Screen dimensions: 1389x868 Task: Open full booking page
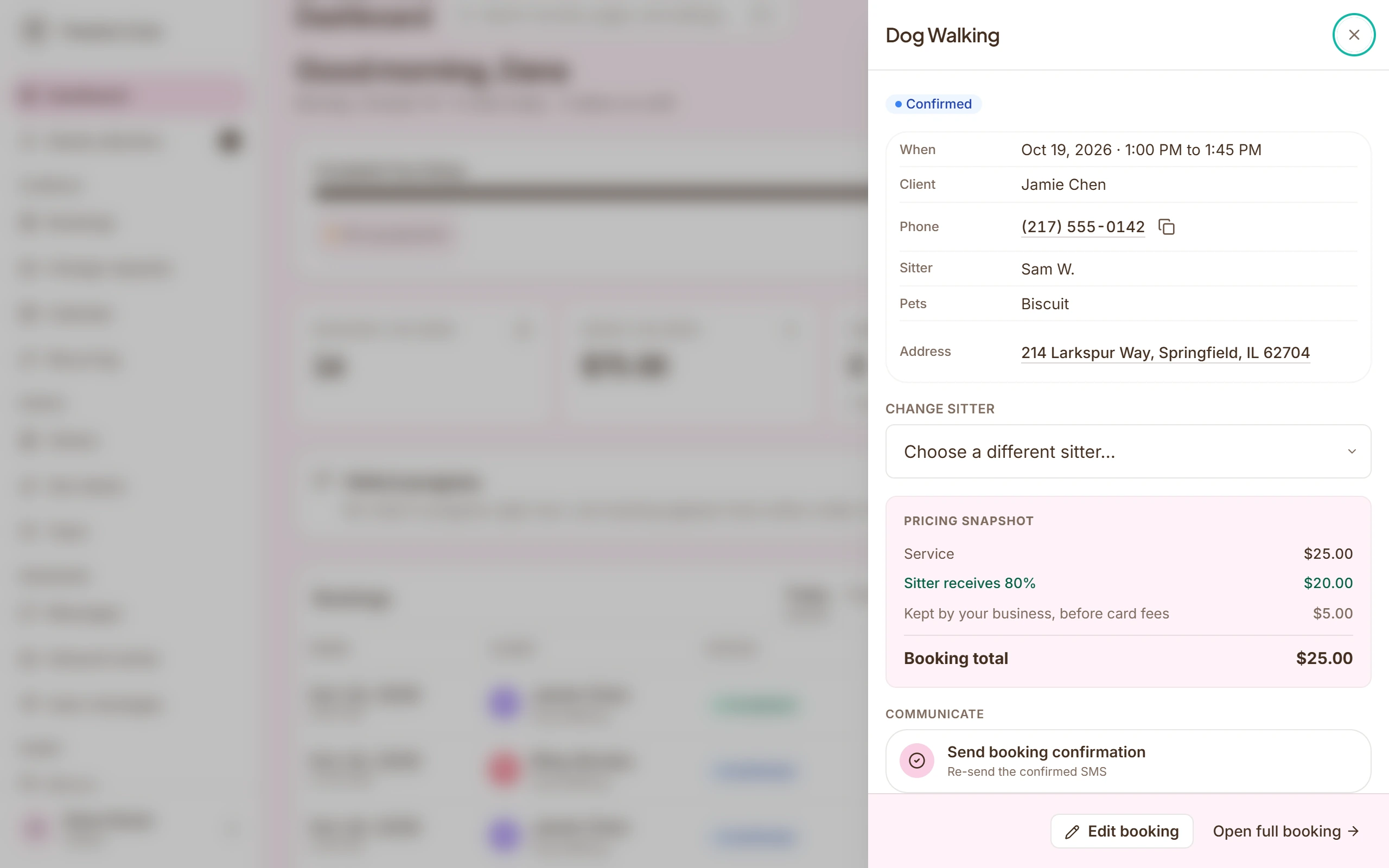pos(1286,831)
